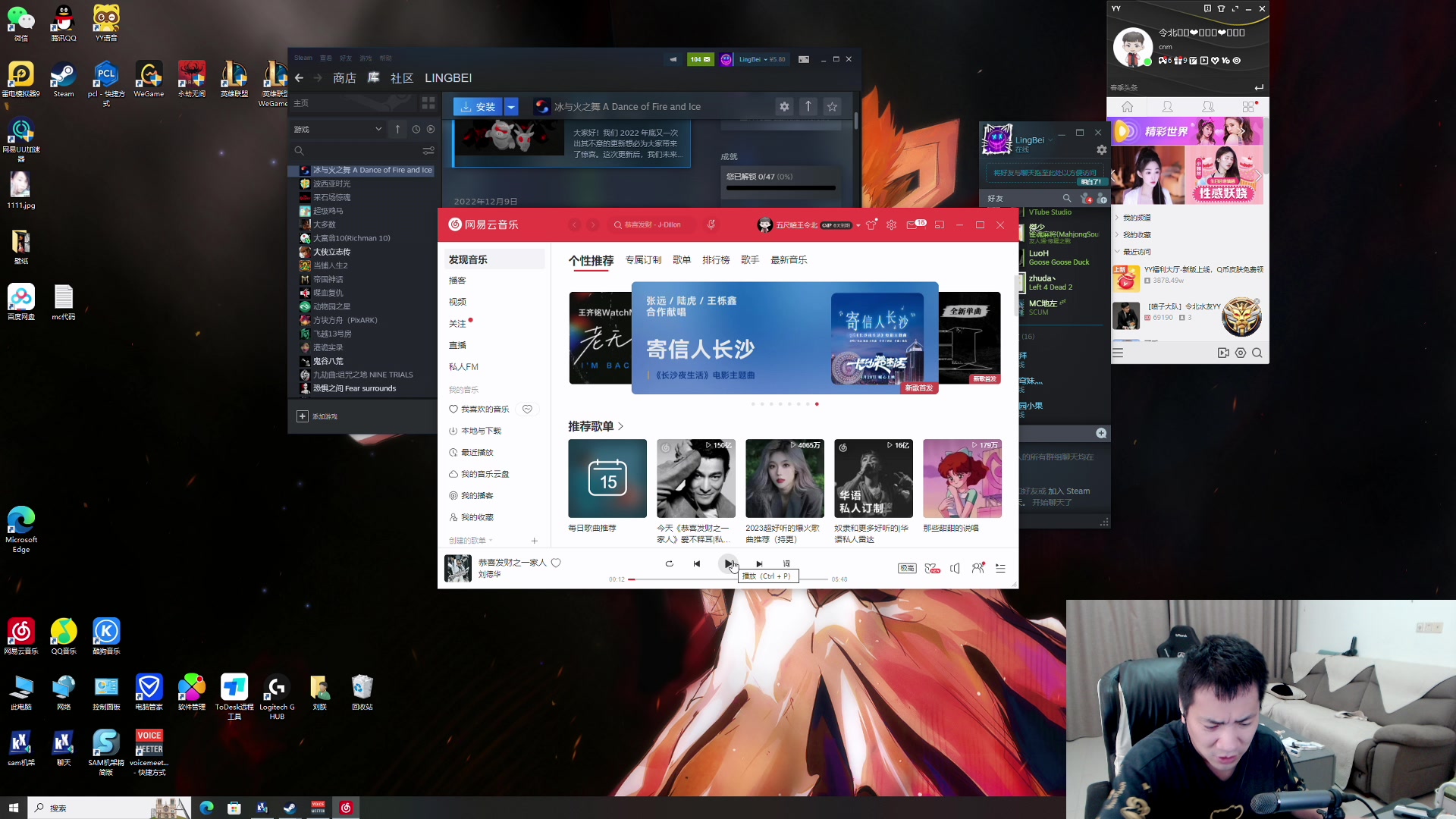Expand the Steam library 游戏 filter dropdown
The image size is (1456, 819).
click(338, 130)
